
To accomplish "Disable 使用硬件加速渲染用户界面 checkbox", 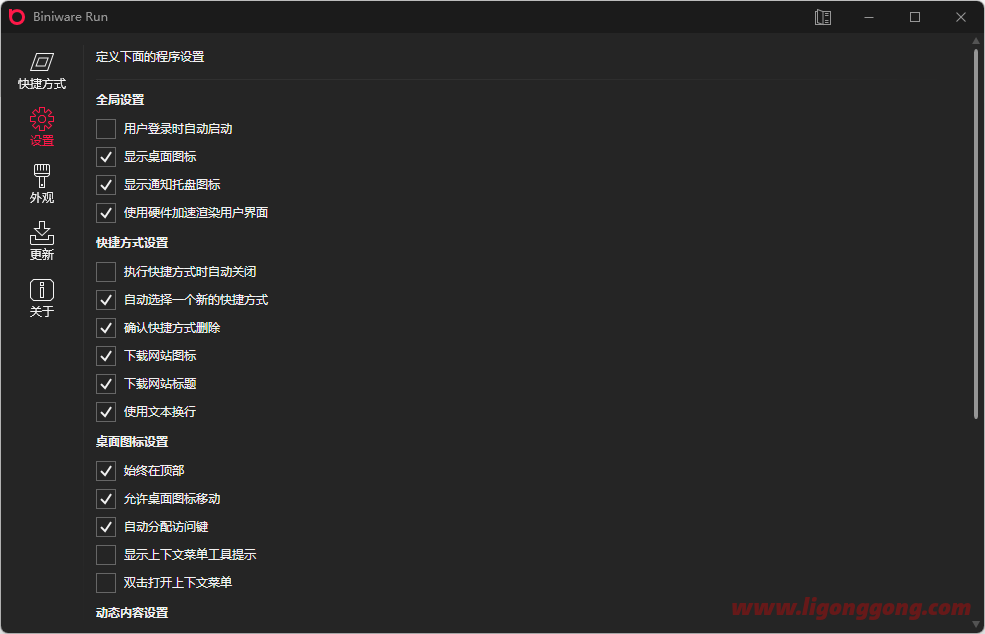I will (x=106, y=213).
